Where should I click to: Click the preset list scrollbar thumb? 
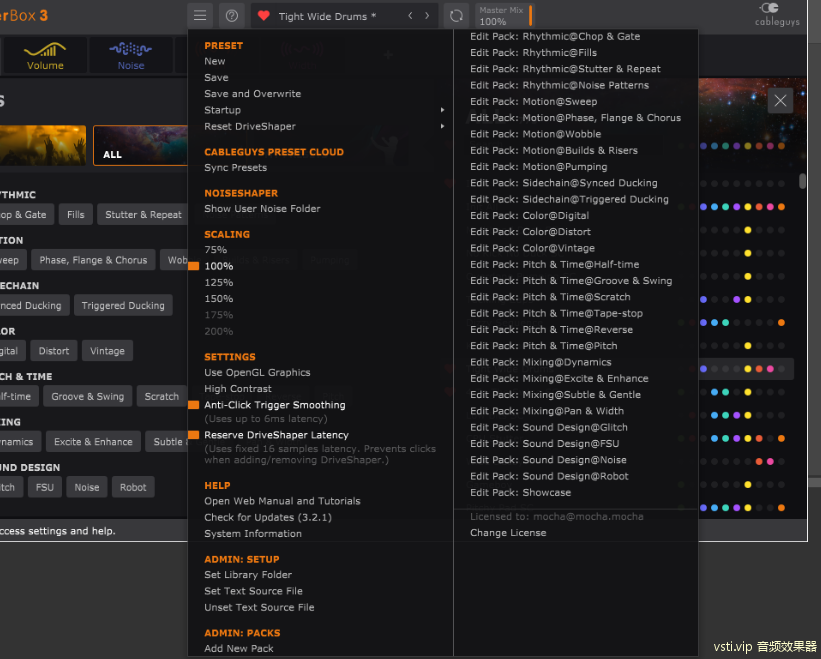802,181
